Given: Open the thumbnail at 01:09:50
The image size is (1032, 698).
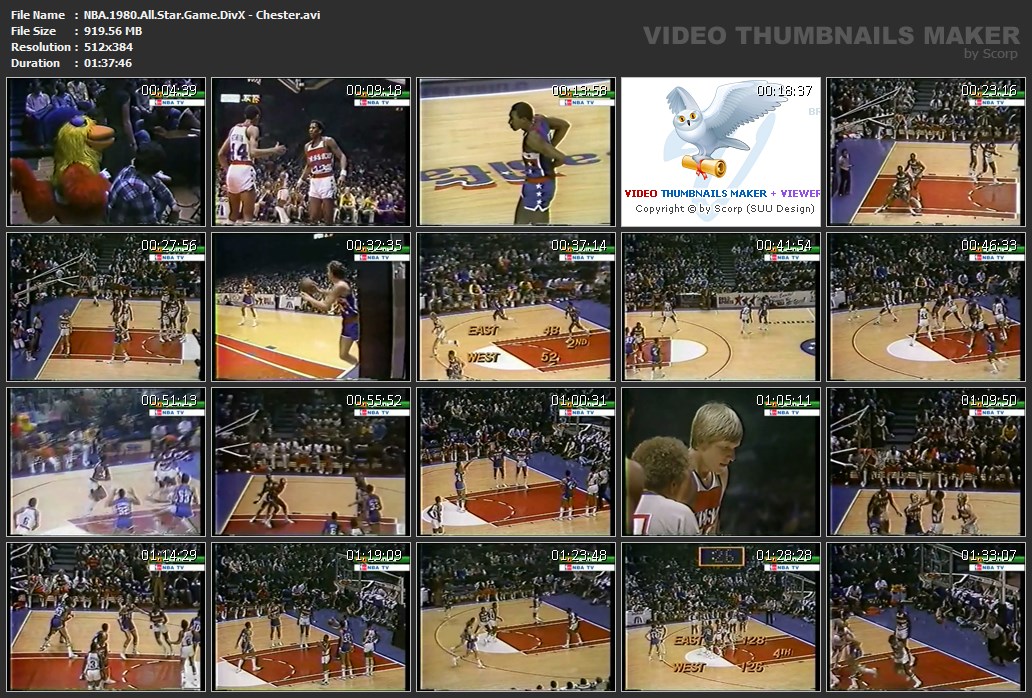Looking at the screenshot, I should coord(926,462).
